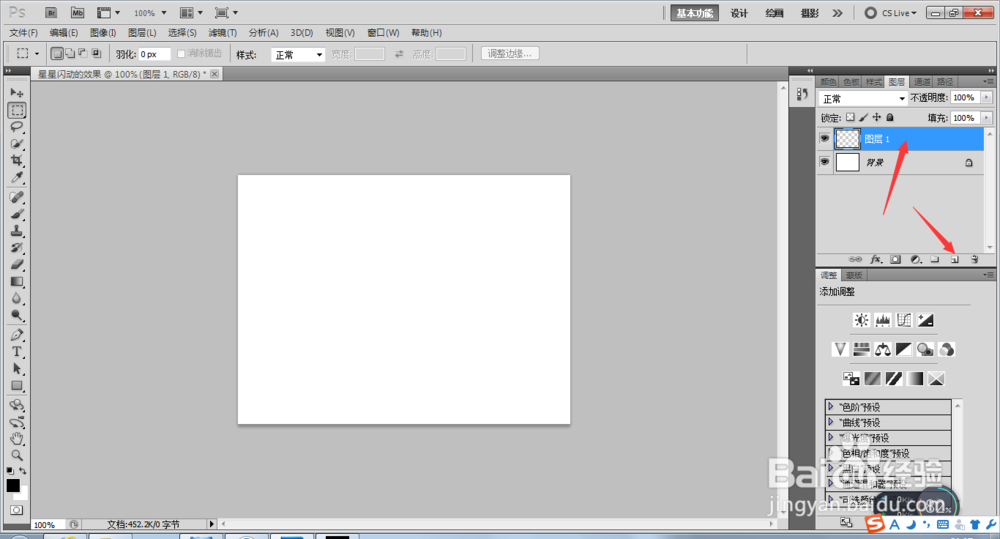Select the 3D Object Rotate tool

click(17, 405)
